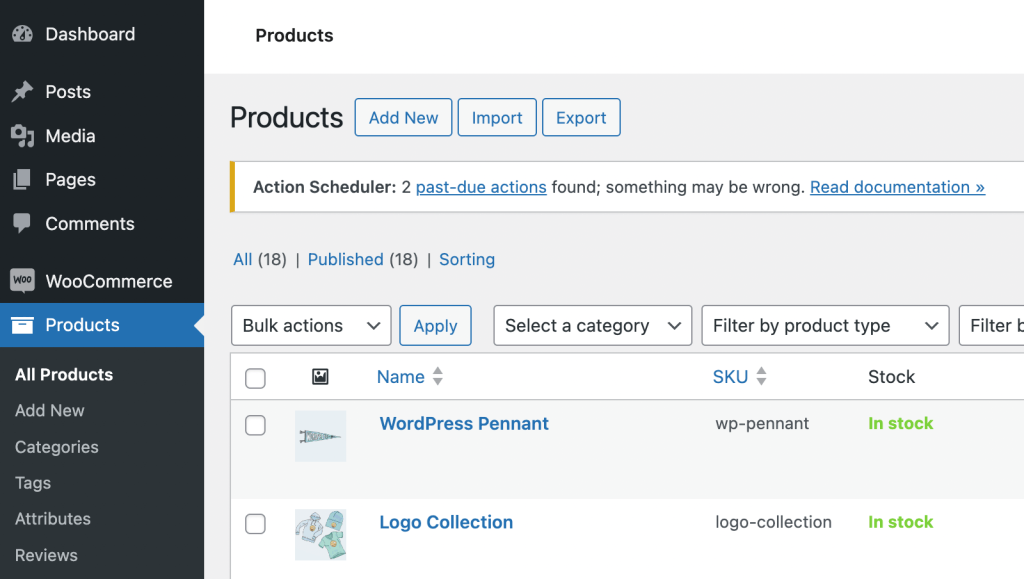This screenshot has width=1024, height=579.
Task: Open Add New in Products submenu
Action: point(50,411)
